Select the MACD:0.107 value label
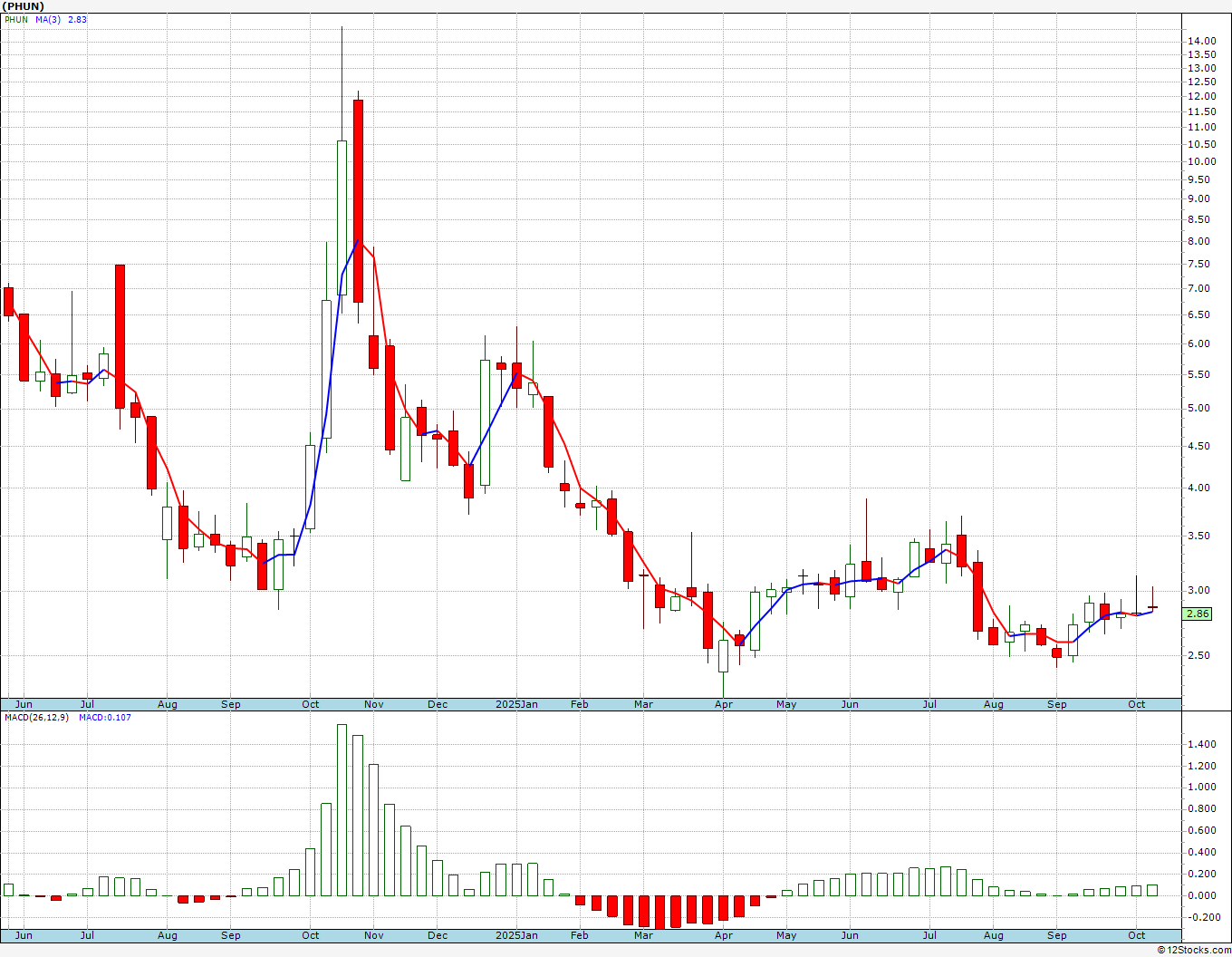The width and height of the screenshot is (1232, 957). (x=105, y=718)
